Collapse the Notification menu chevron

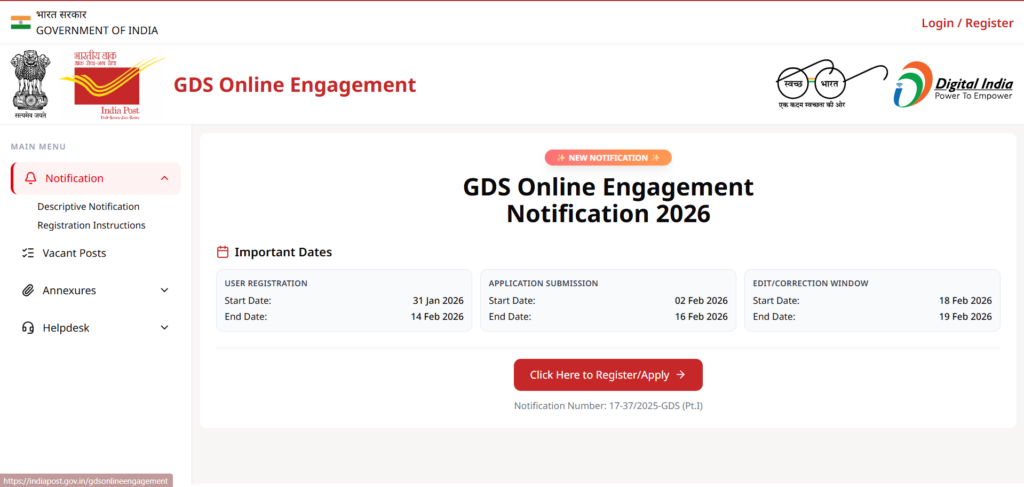[165, 178]
